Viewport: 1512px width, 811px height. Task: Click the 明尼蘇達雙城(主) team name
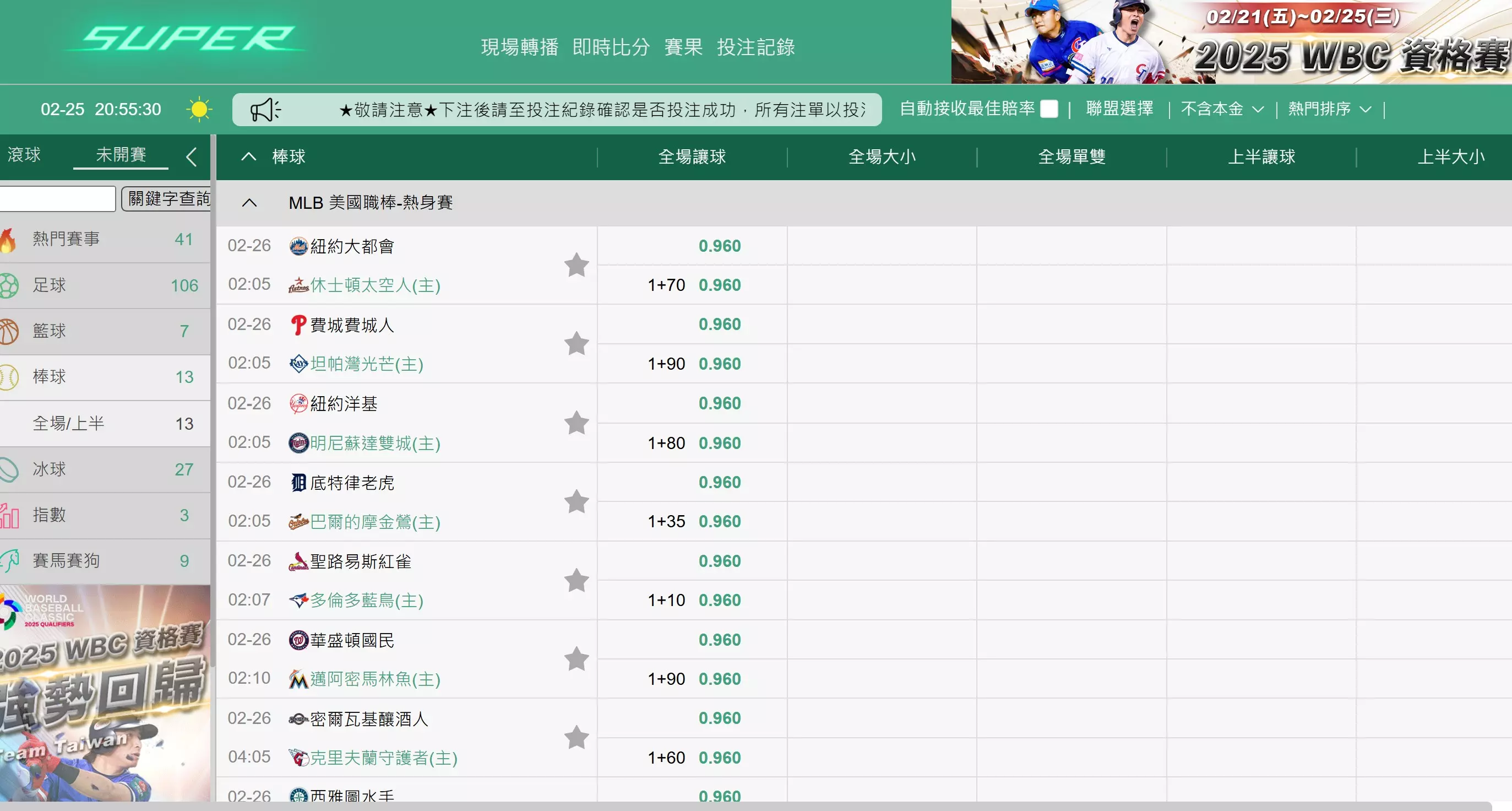(376, 444)
